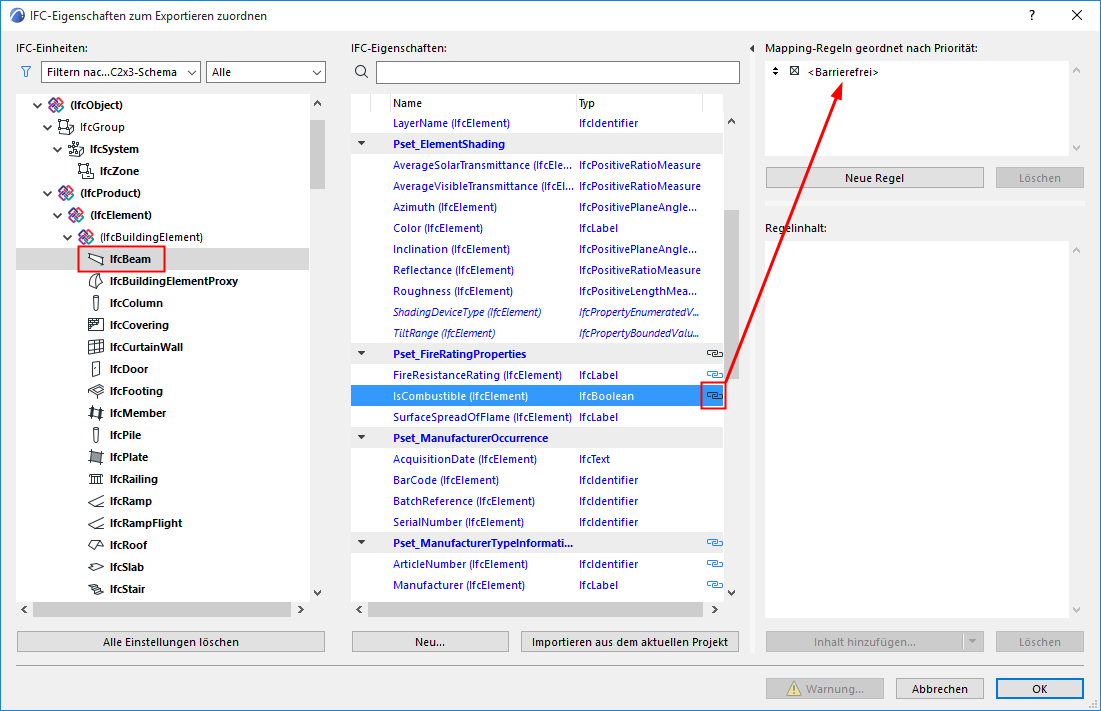Select the IfcDoor icon
This screenshot has width=1101, height=711.
(x=95, y=368)
